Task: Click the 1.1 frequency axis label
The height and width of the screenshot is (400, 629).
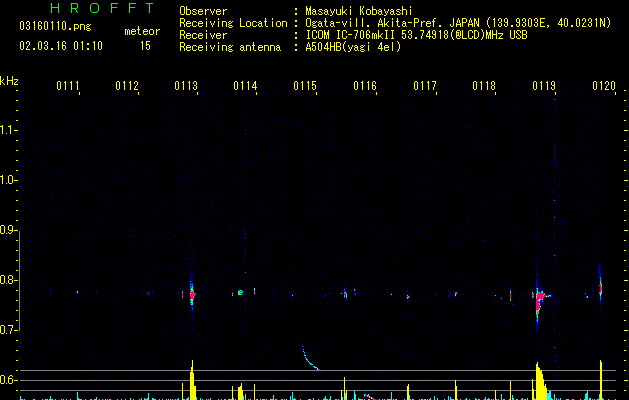Action: tap(8, 130)
